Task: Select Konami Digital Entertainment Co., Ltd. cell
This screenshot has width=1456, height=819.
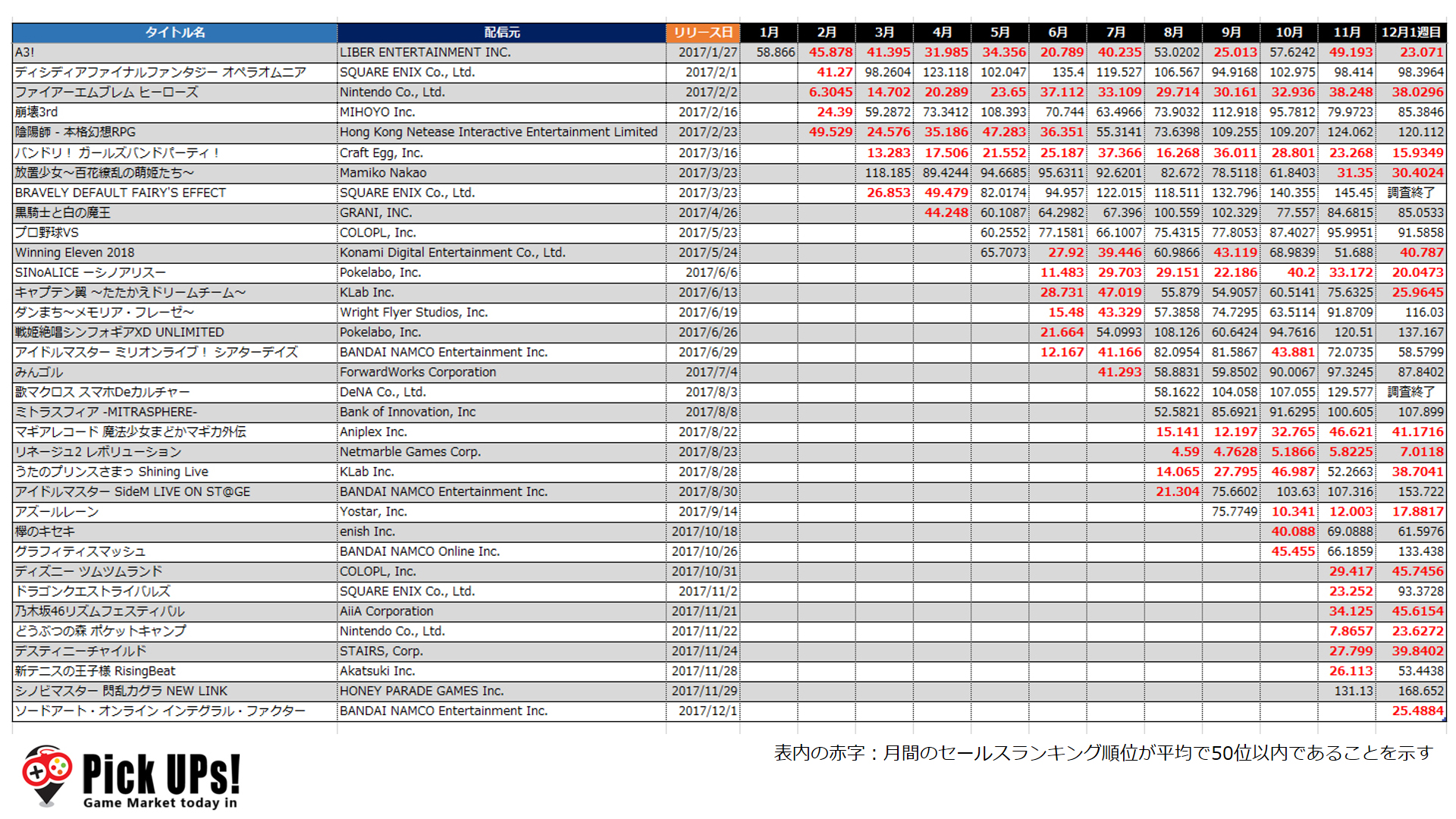Action: [x=502, y=253]
